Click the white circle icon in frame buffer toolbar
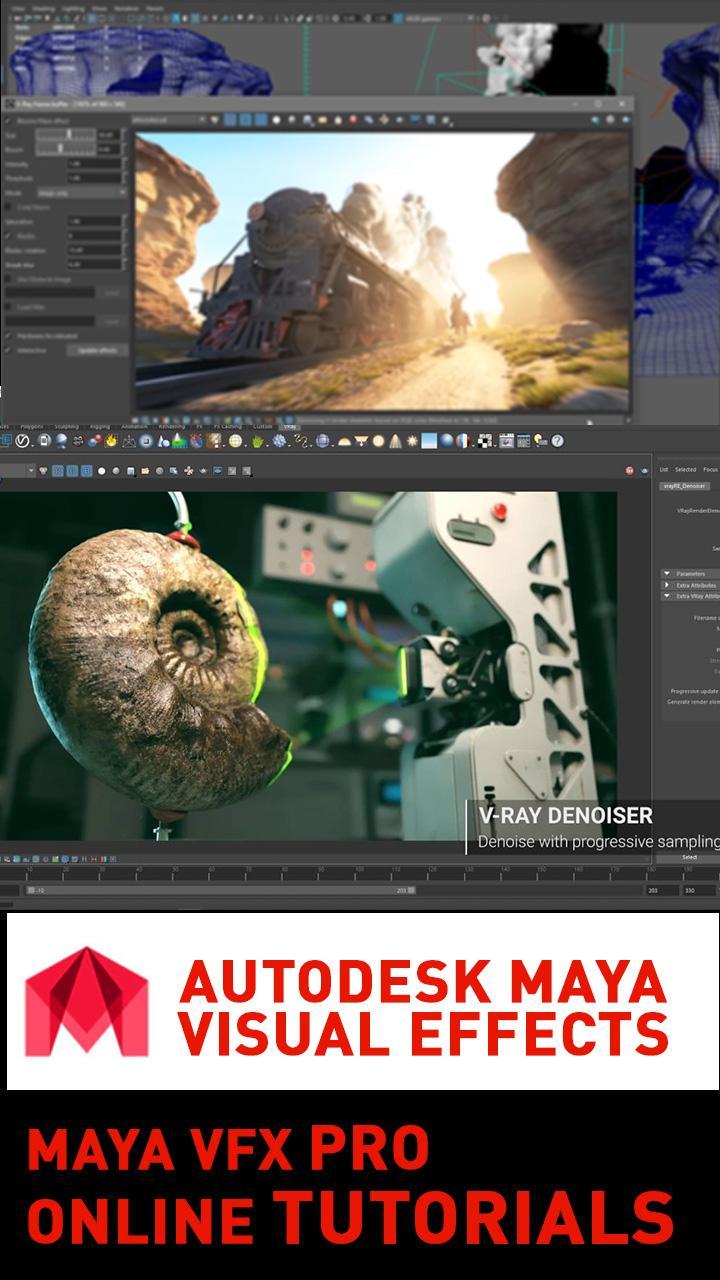This screenshot has height=1280, width=720. pos(276,119)
